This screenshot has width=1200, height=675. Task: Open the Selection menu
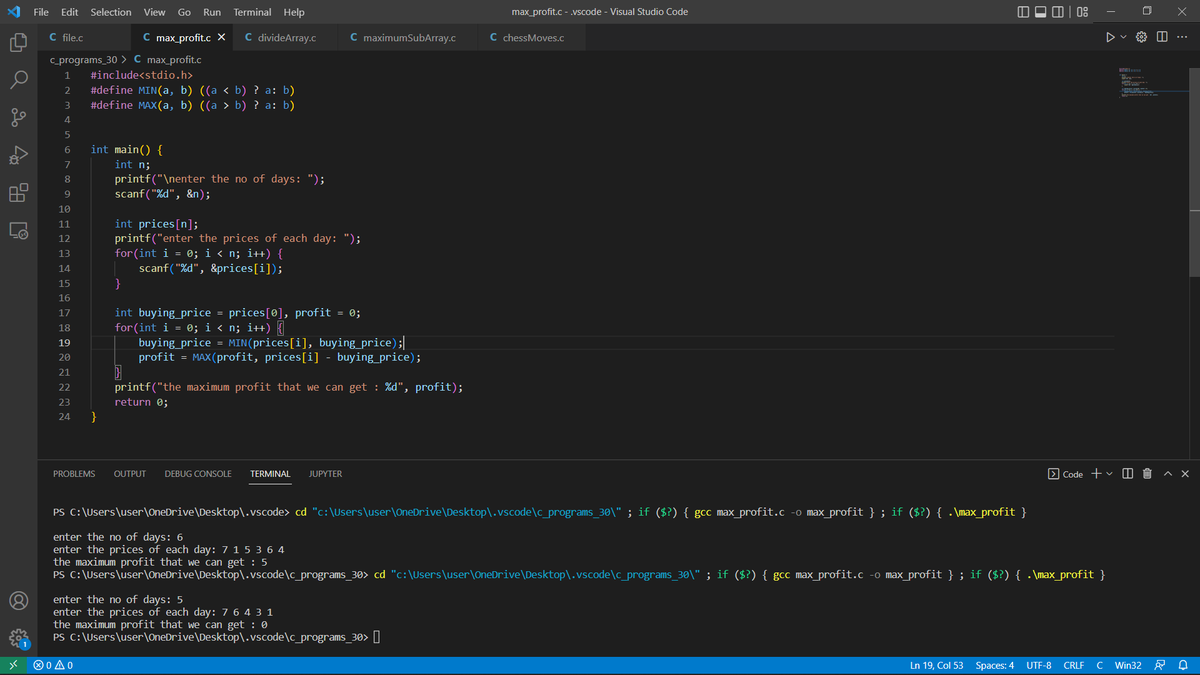[x=110, y=12]
